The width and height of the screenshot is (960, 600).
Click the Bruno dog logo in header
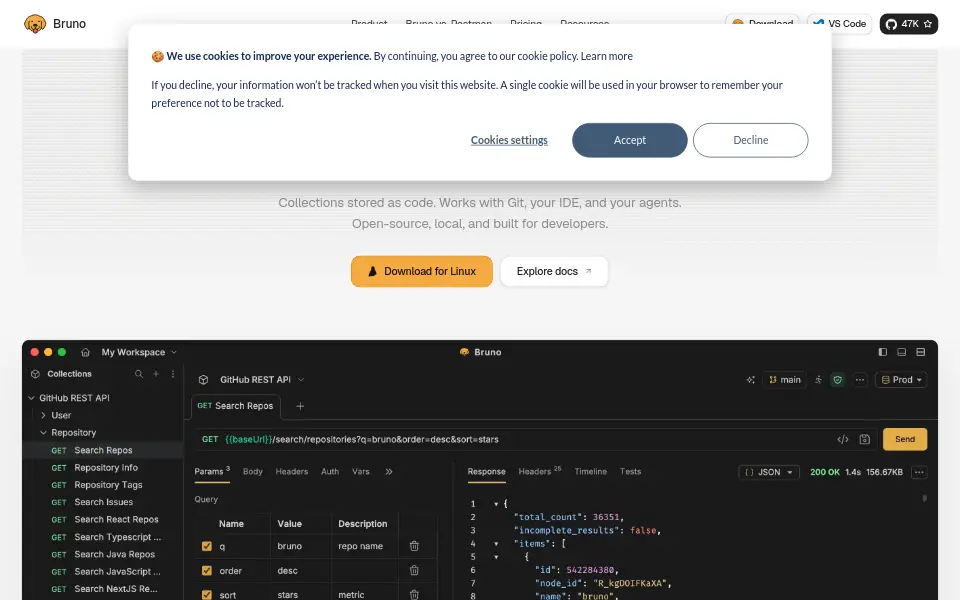(x=35, y=24)
